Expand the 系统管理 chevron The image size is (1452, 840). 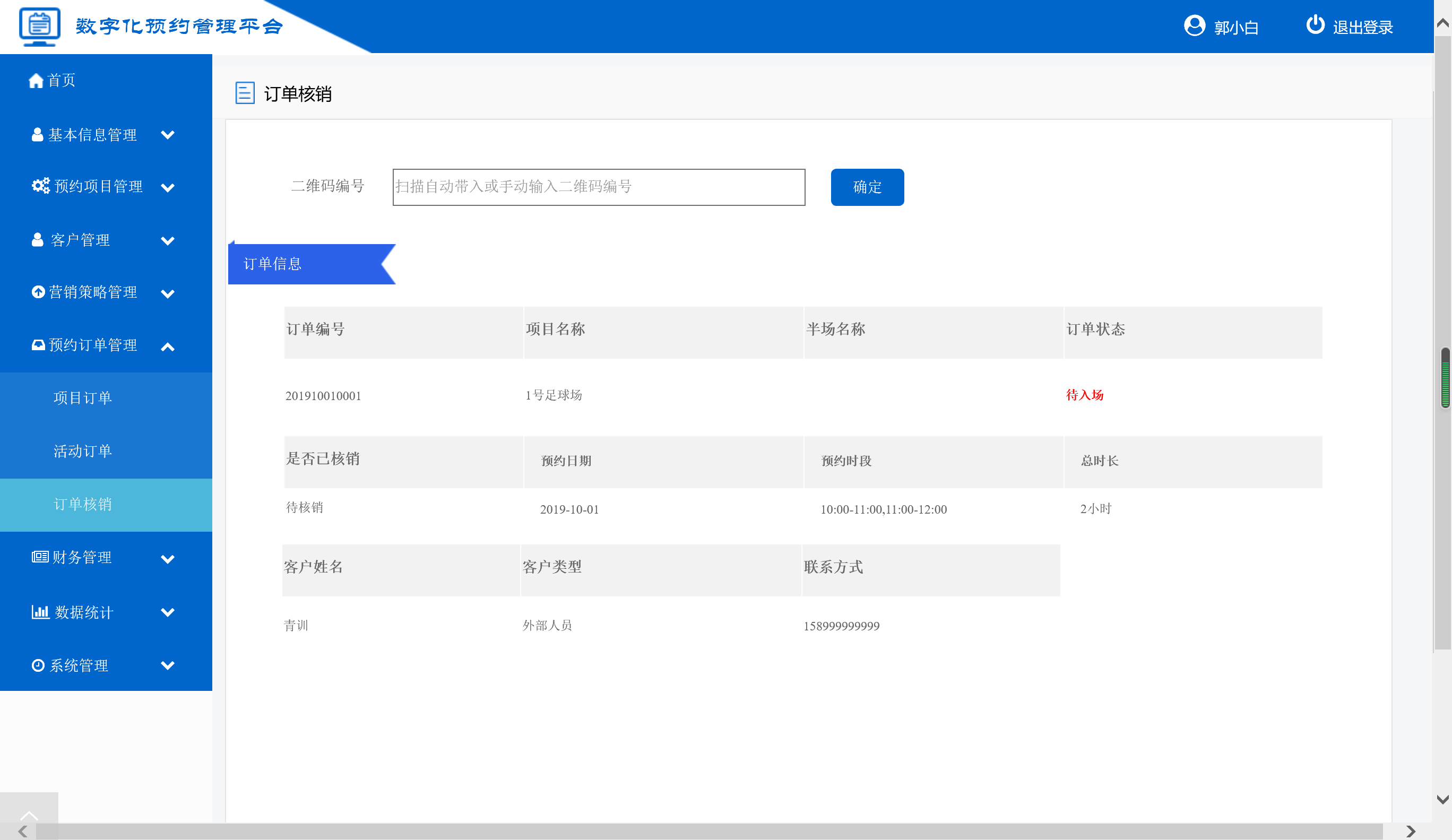click(x=168, y=665)
